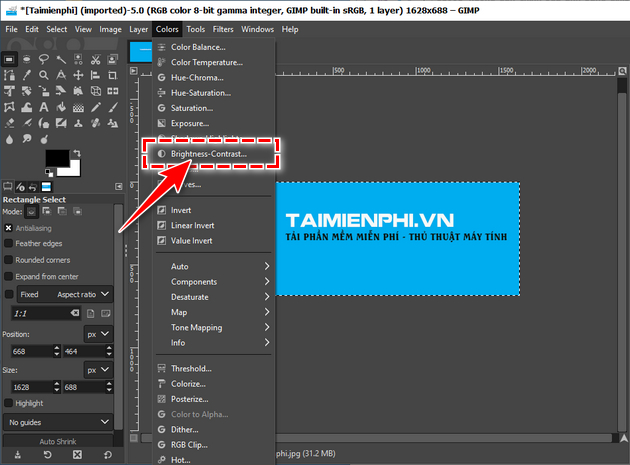Viewport: 630px width, 465px height.
Task: Reset tool options to default values
Action: 108,455
